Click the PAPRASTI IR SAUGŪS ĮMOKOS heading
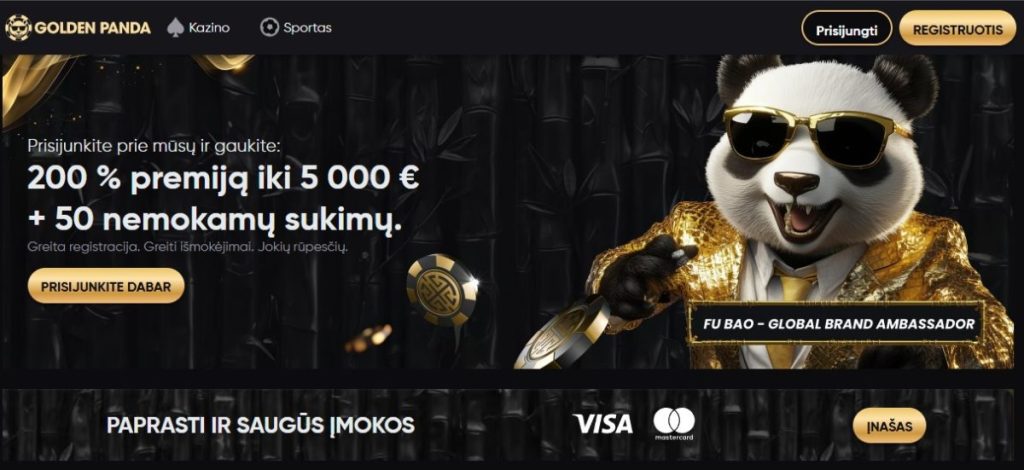1024x470 pixels. 261,426
